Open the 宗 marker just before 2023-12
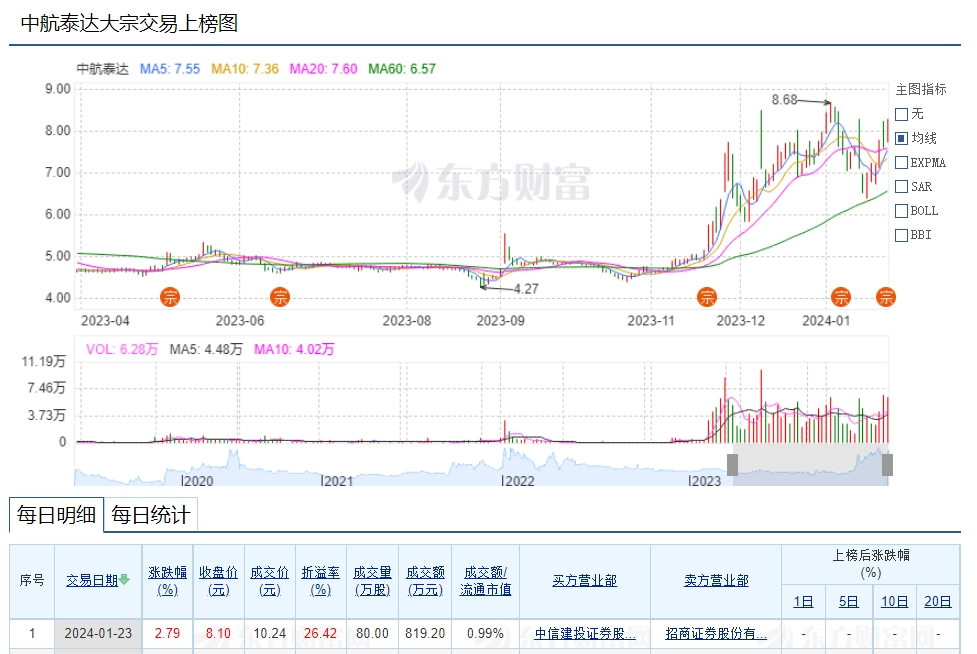977x654 pixels. tap(707, 296)
